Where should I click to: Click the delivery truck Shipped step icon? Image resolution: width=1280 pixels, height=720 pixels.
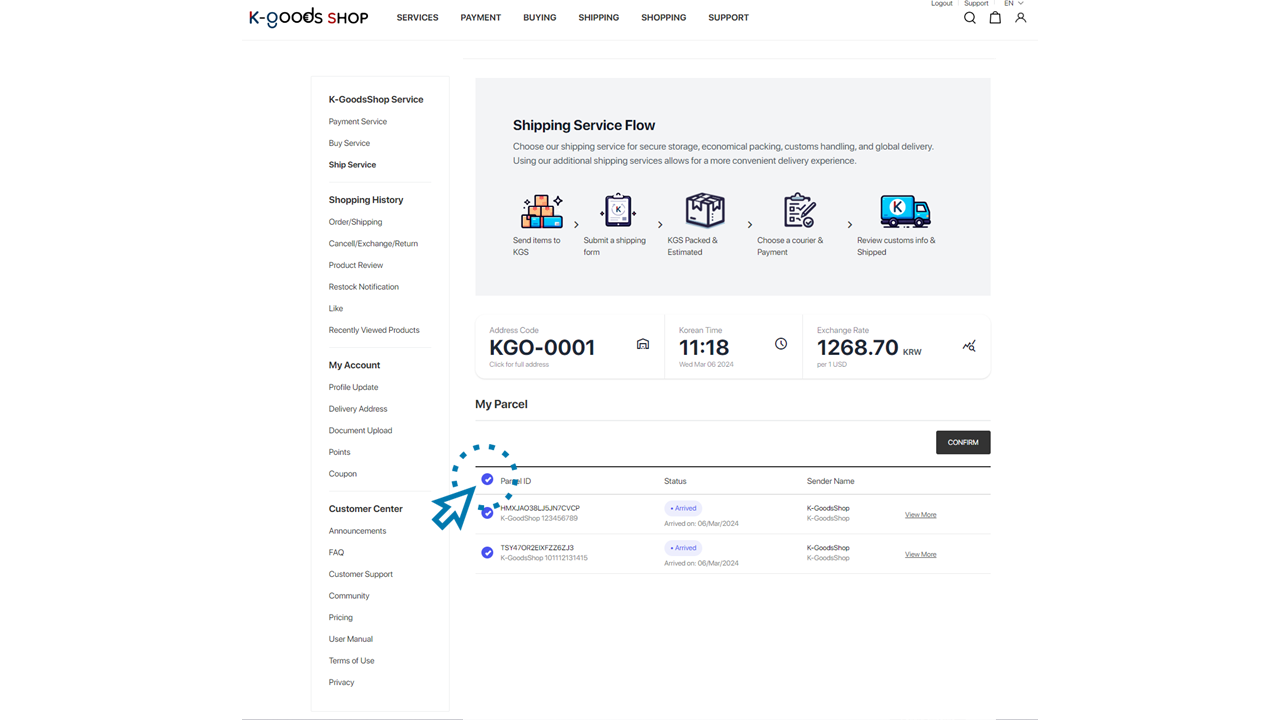904,212
